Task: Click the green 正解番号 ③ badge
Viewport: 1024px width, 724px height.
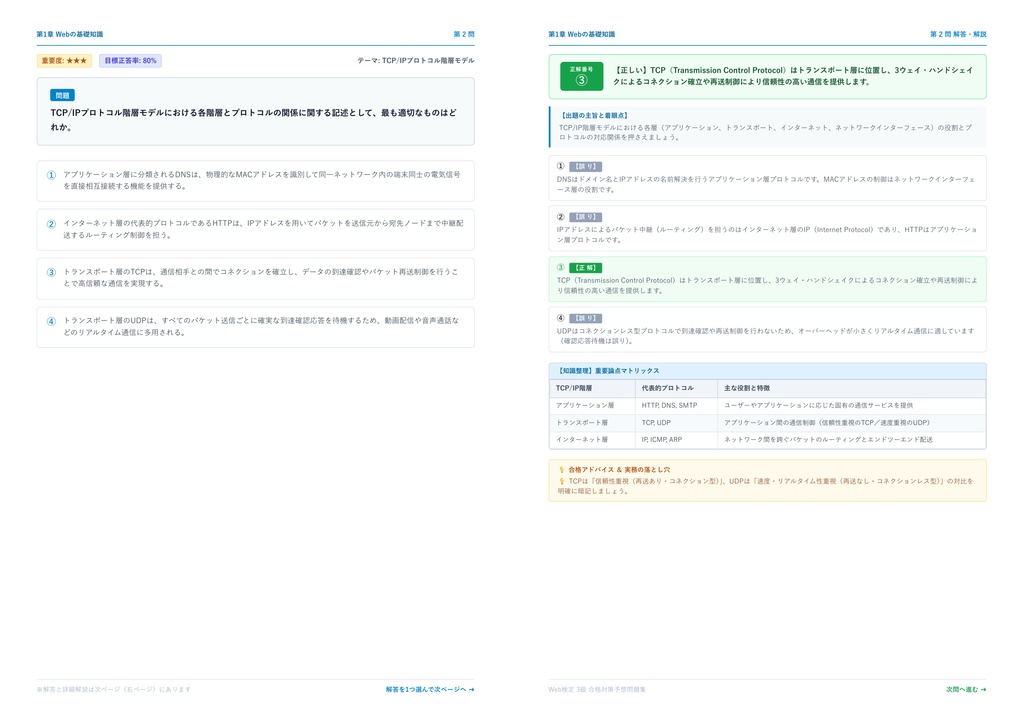Action: 581,76
